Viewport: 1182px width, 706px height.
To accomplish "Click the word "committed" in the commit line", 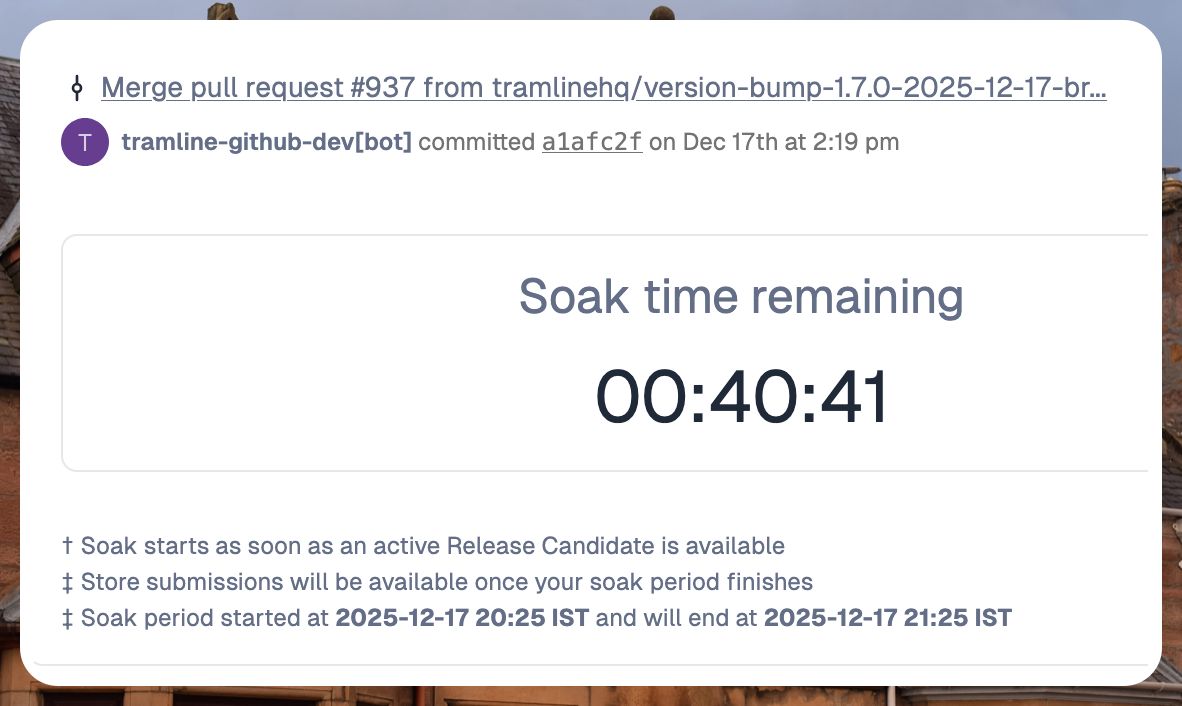I will pos(476,142).
